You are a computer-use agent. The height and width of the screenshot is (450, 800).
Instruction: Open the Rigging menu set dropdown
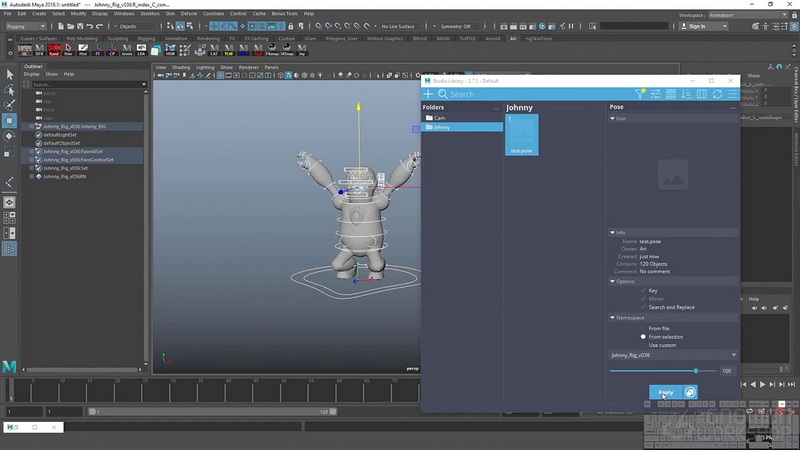(26, 26)
